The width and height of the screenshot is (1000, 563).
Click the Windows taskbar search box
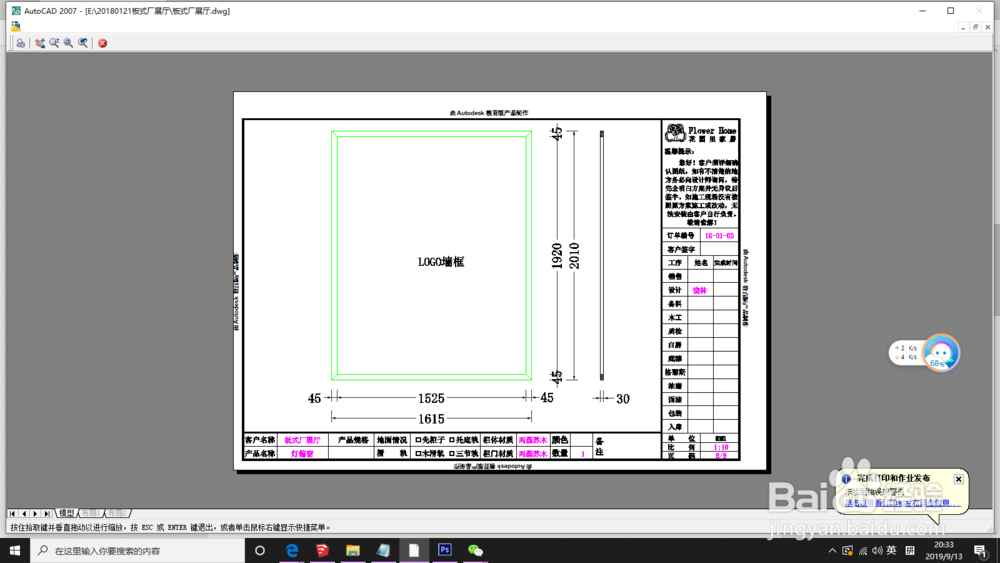[x=137, y=550]
